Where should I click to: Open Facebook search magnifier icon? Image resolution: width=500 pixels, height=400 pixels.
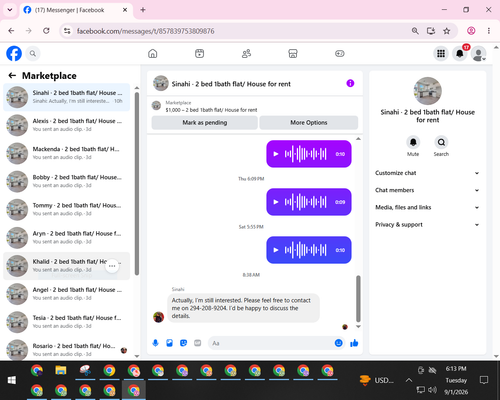pos(33,53)
